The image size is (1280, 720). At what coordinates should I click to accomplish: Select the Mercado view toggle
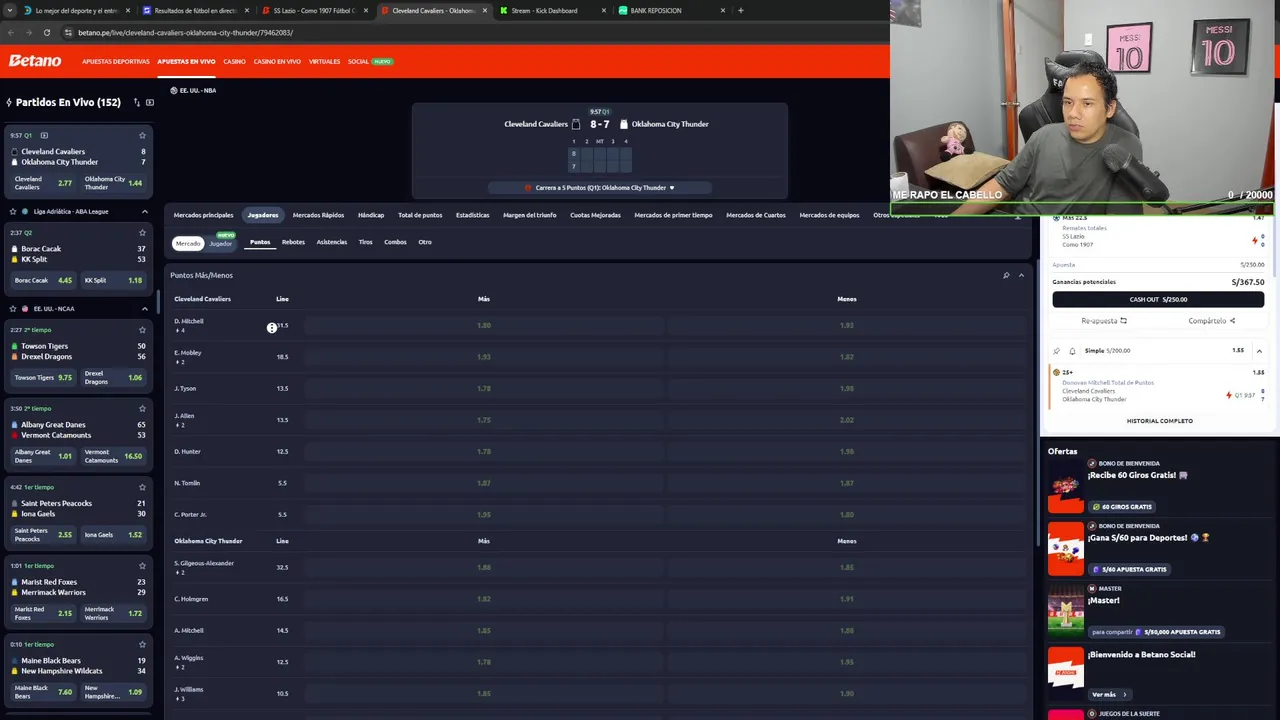188,243
